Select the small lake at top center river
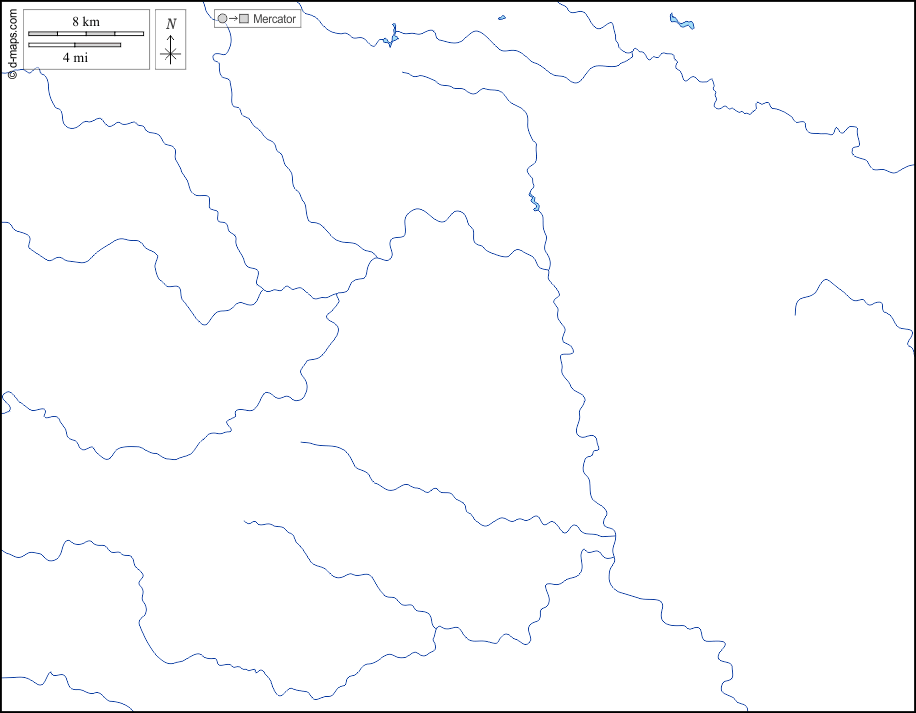916x713 pixels. point(390,38)
